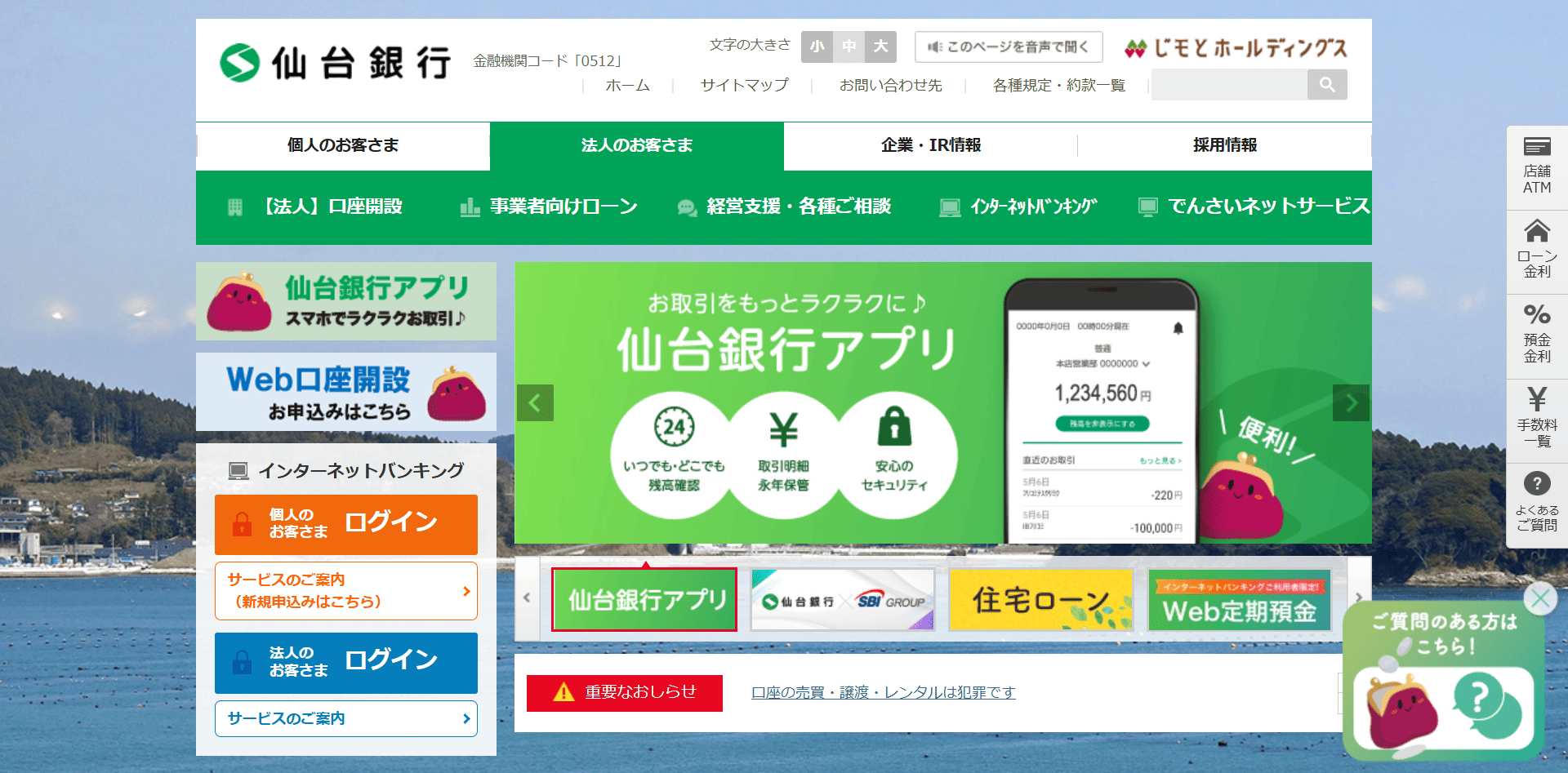This screenshot has height=773, width=1568.
Task: Select 仙台銀行アプリ banner thumbnail
Action: [644, 600]
